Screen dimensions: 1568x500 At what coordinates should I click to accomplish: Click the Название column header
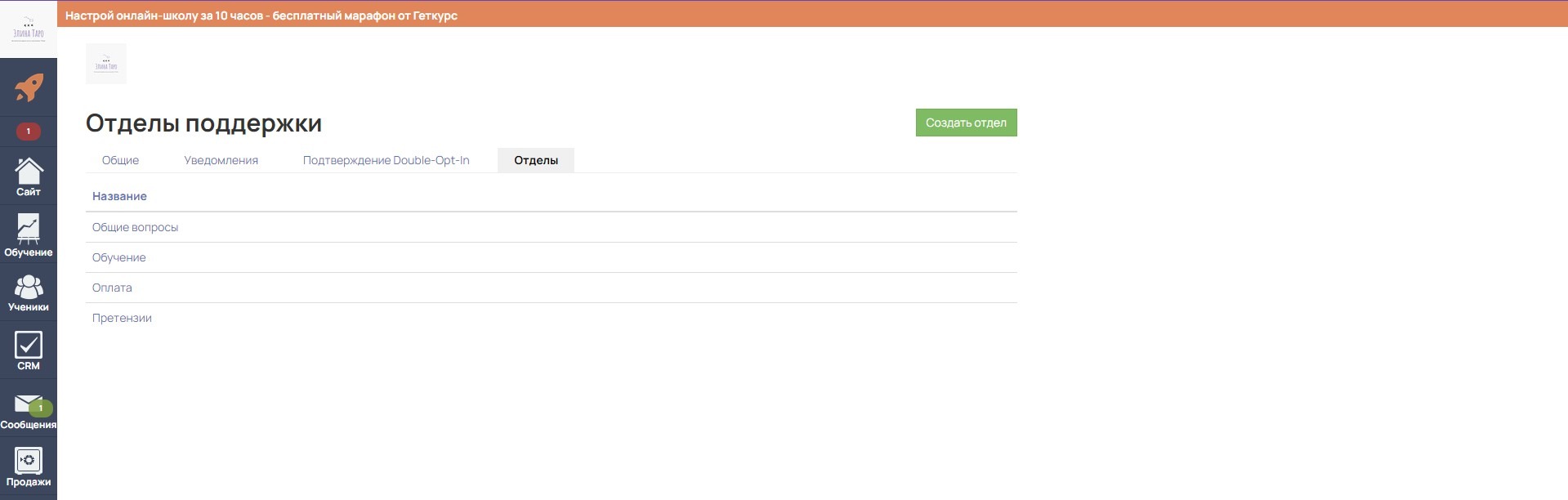(119, 196)
